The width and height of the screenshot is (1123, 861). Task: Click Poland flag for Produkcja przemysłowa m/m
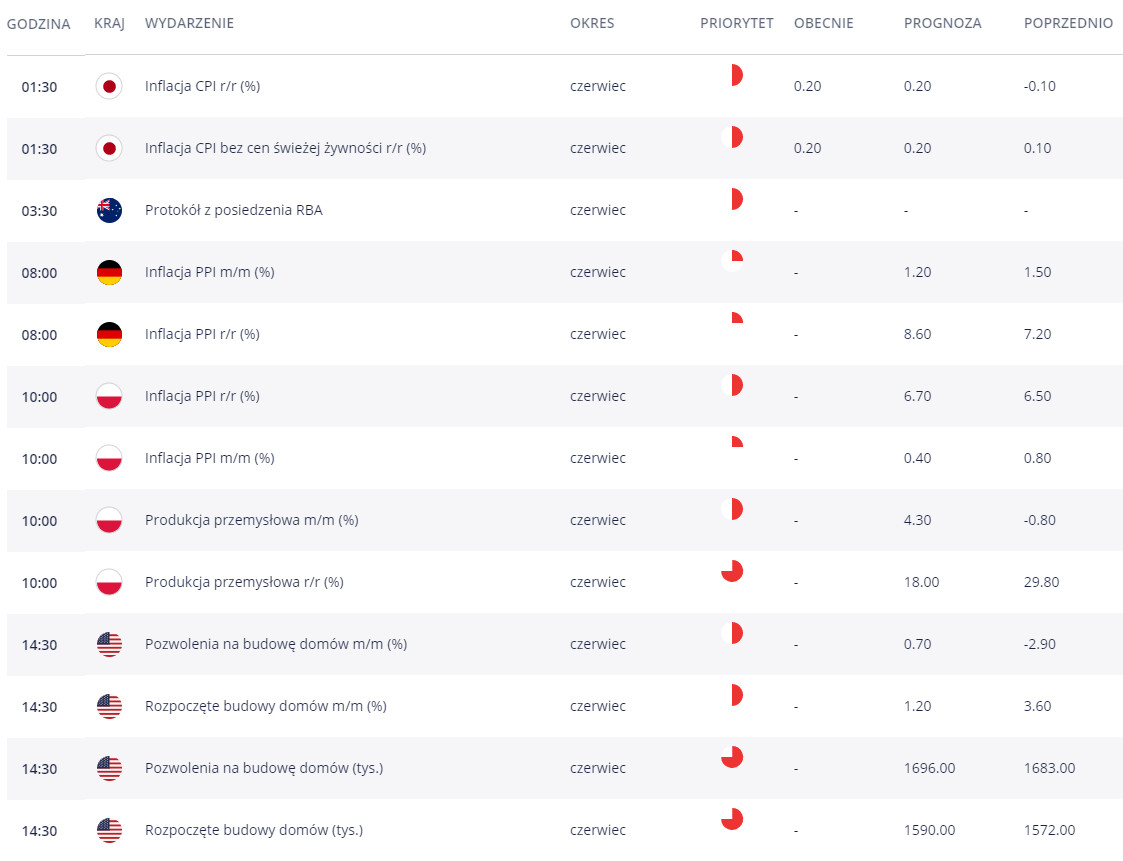(x=109, y=520)
